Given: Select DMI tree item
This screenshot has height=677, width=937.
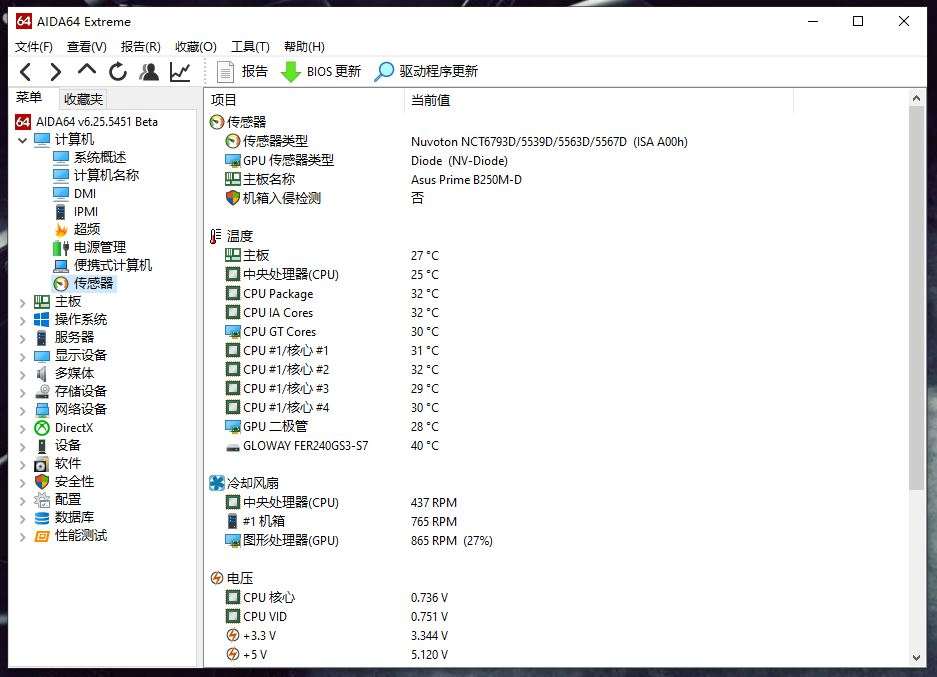Looking at the screenshot, I should [x=85, y=194].
